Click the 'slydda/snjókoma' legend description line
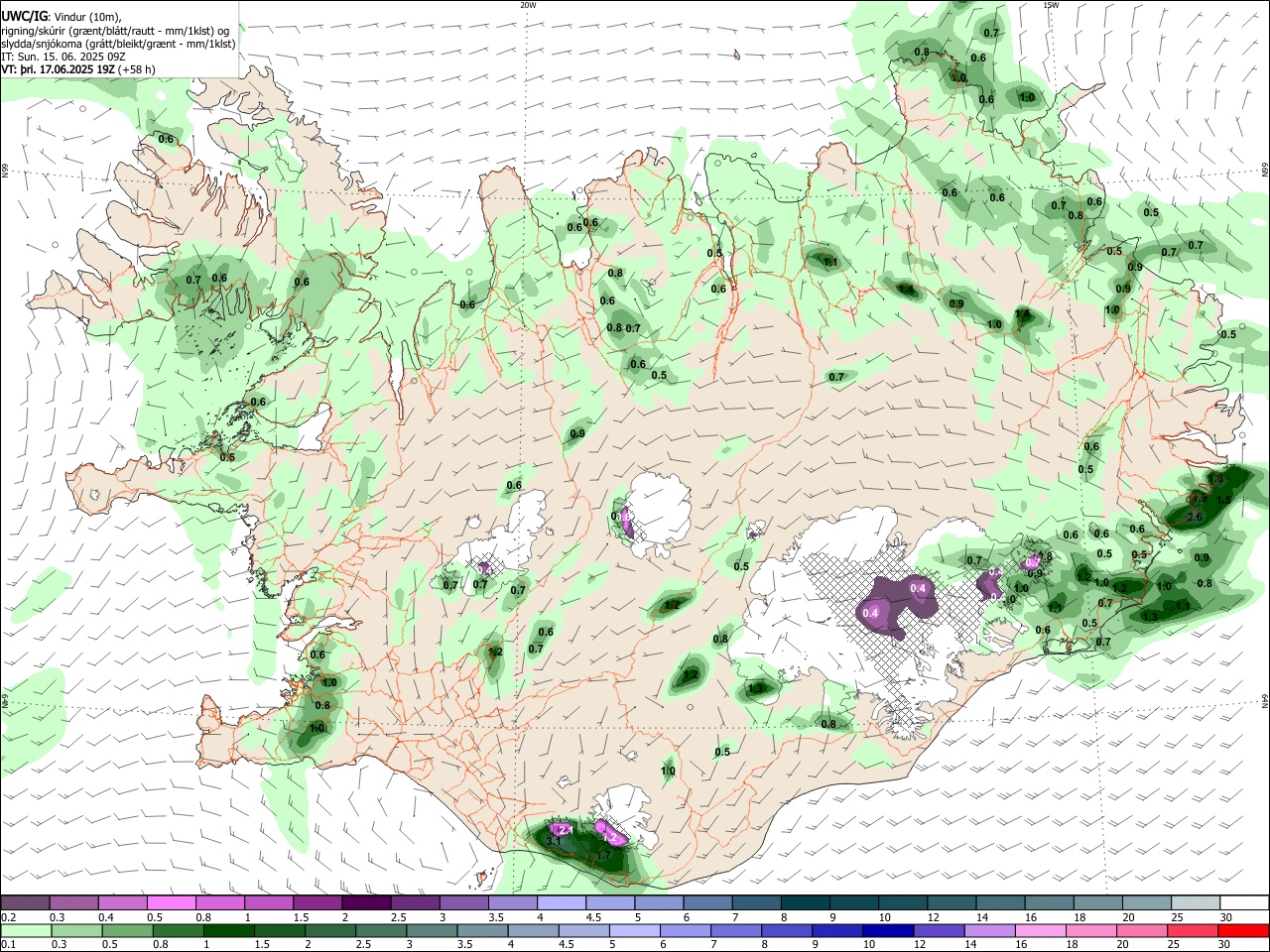This screenshot has width=1270, height=952. coord(118,44)
